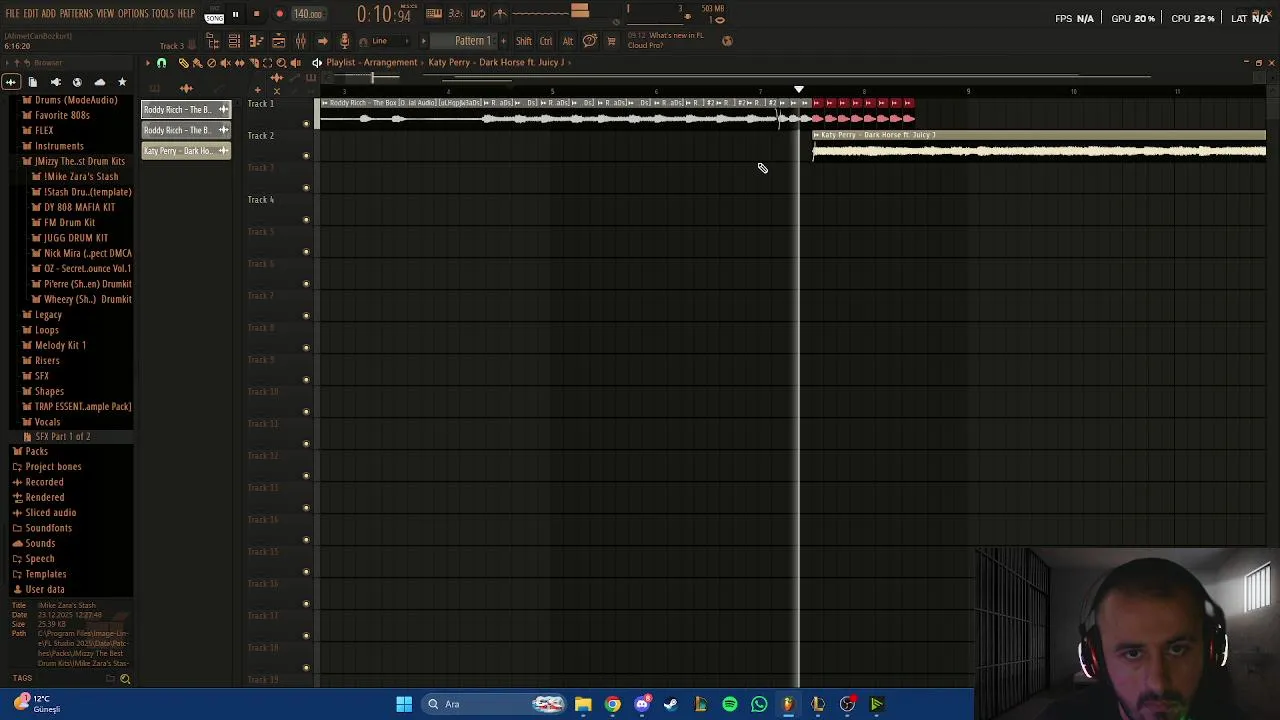
Task: Toggle the Ctrl key modifier button
Action: click(546, 41)
